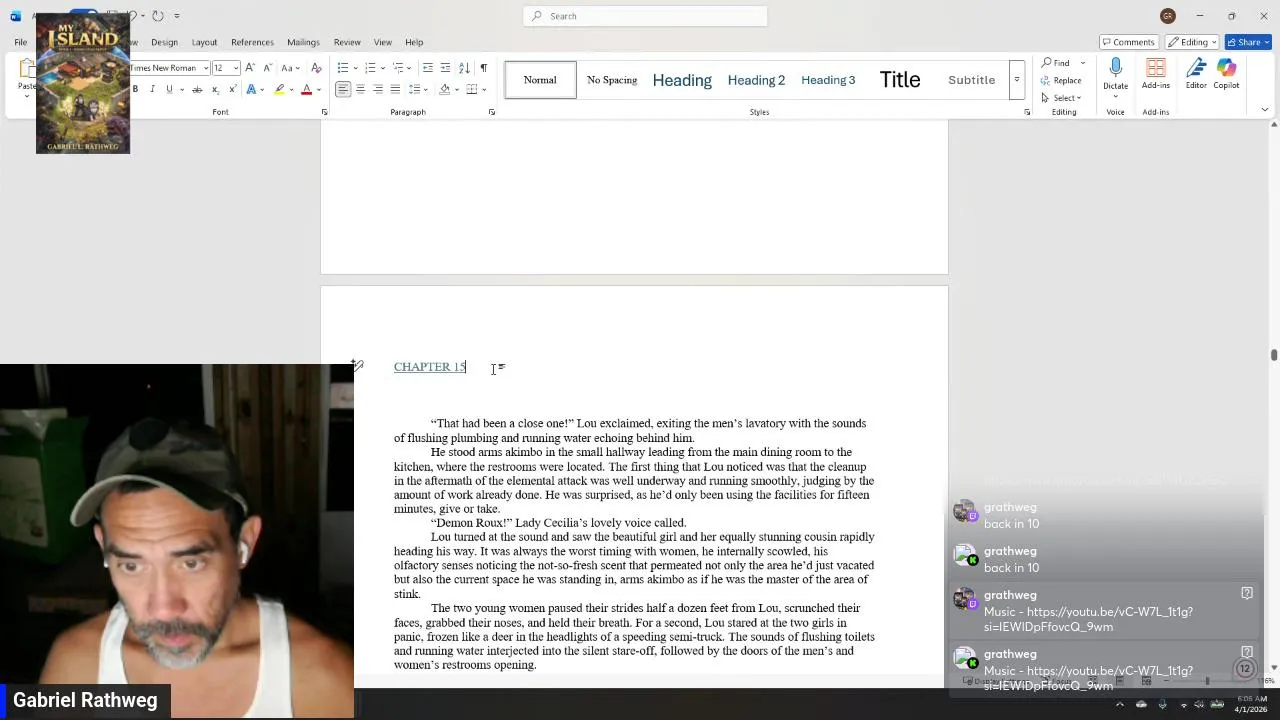Click the Shading paint bucket icon
The image size is (1280, 720).
(444, 90)
